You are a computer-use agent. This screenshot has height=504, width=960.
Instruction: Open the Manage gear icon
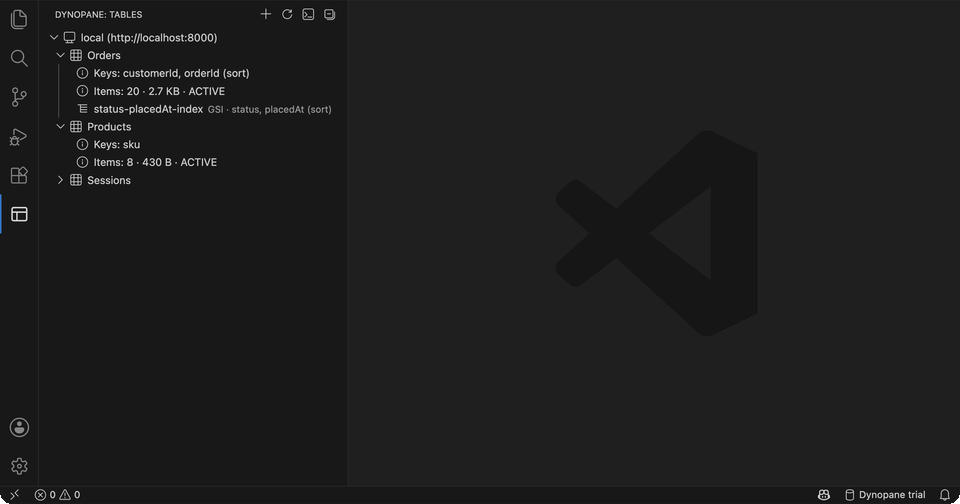click(19, 466)
